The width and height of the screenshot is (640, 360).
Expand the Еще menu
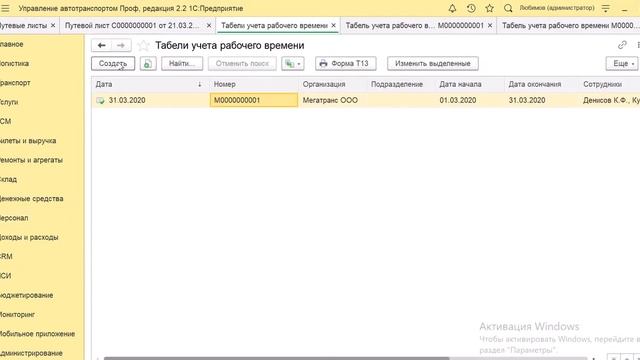622,64
